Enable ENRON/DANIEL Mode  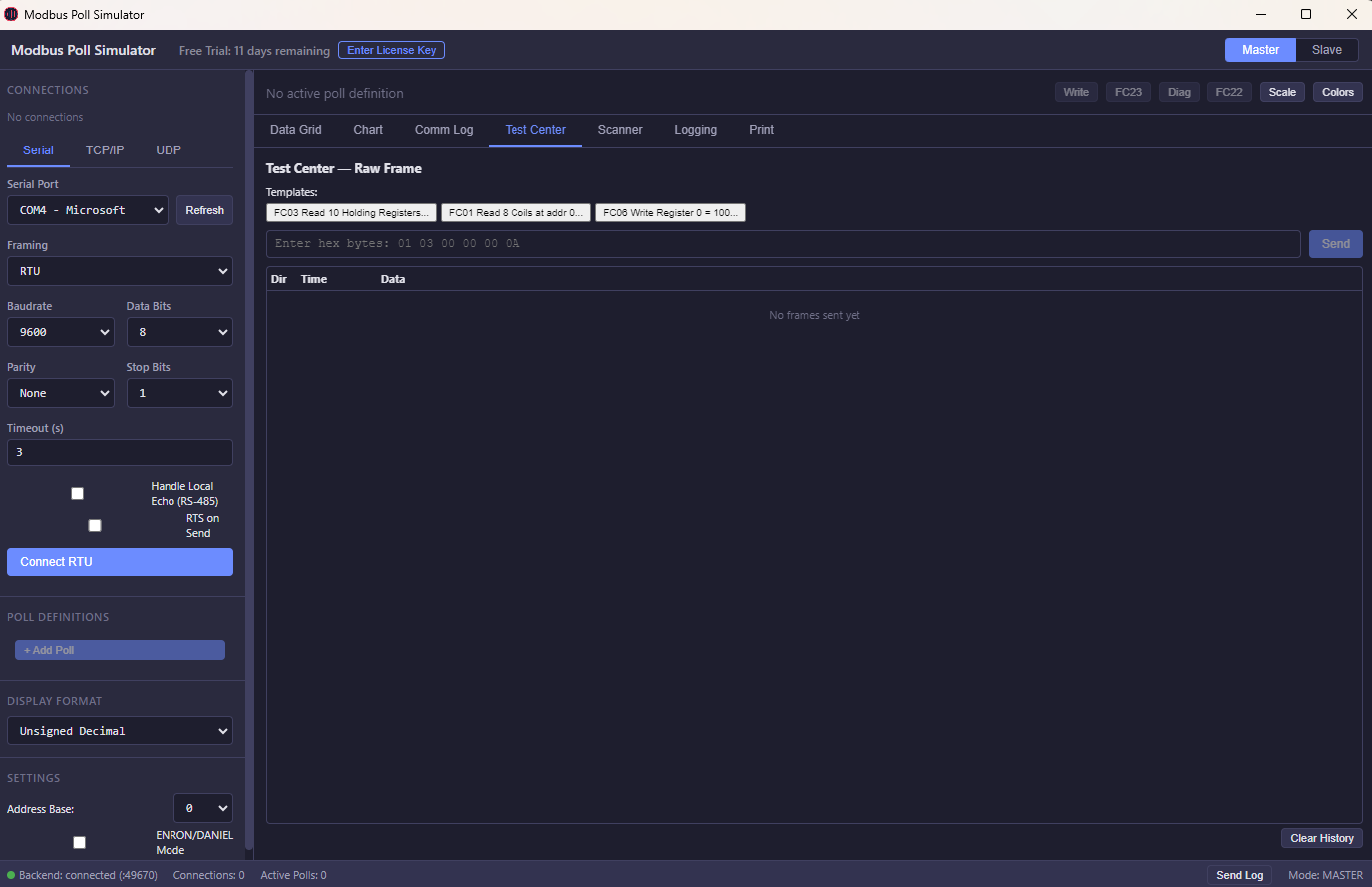pos(79,842)
